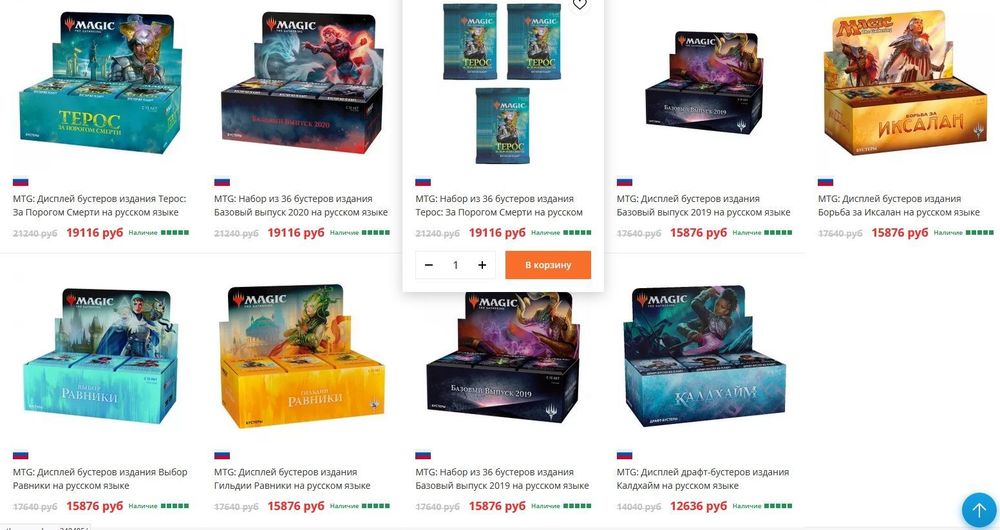Open the Гильдии Равники box image
1000x530 pixels.
tap(302, 356)
